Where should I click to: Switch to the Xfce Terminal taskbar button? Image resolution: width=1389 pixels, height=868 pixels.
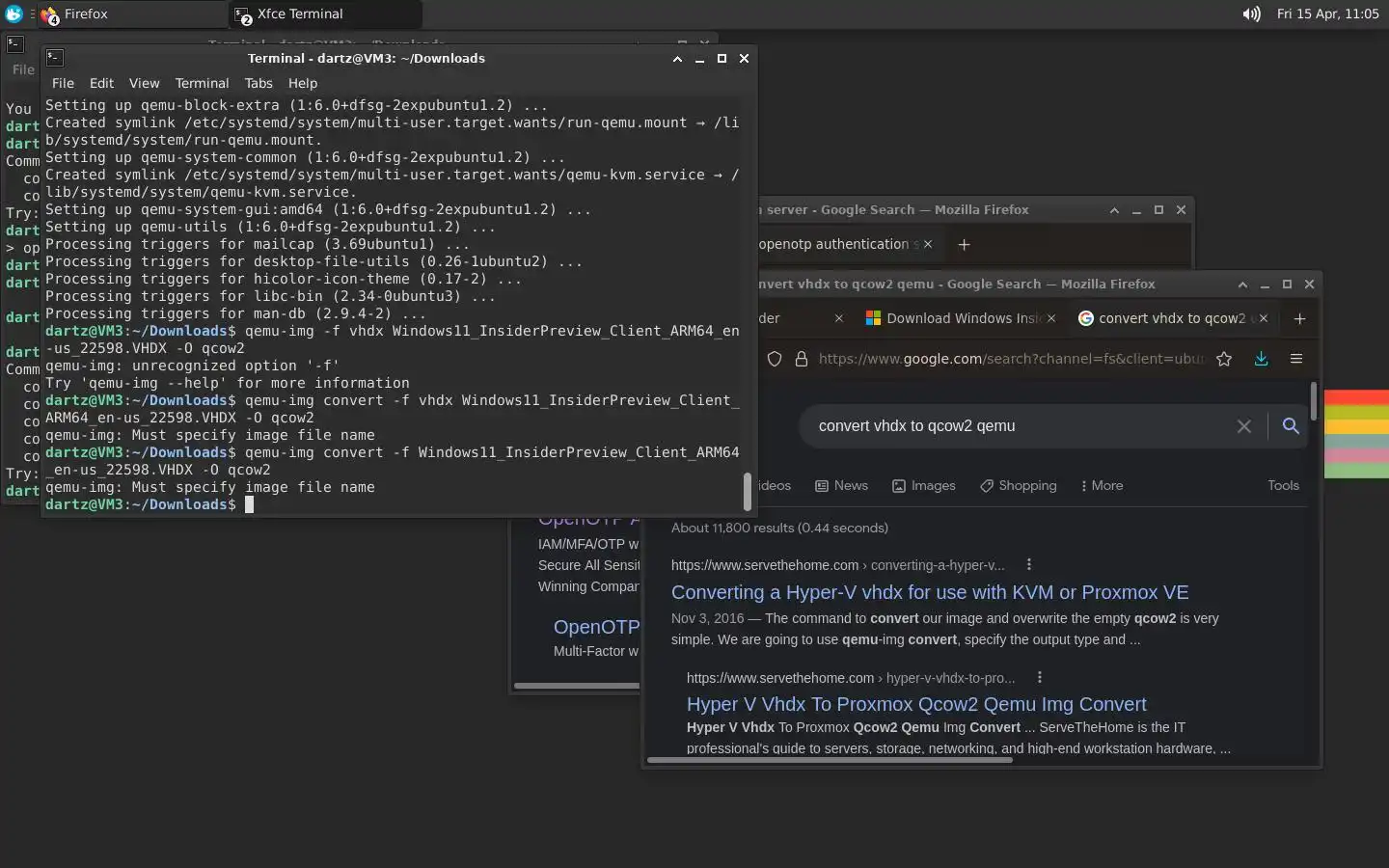[x=325, y=14]
